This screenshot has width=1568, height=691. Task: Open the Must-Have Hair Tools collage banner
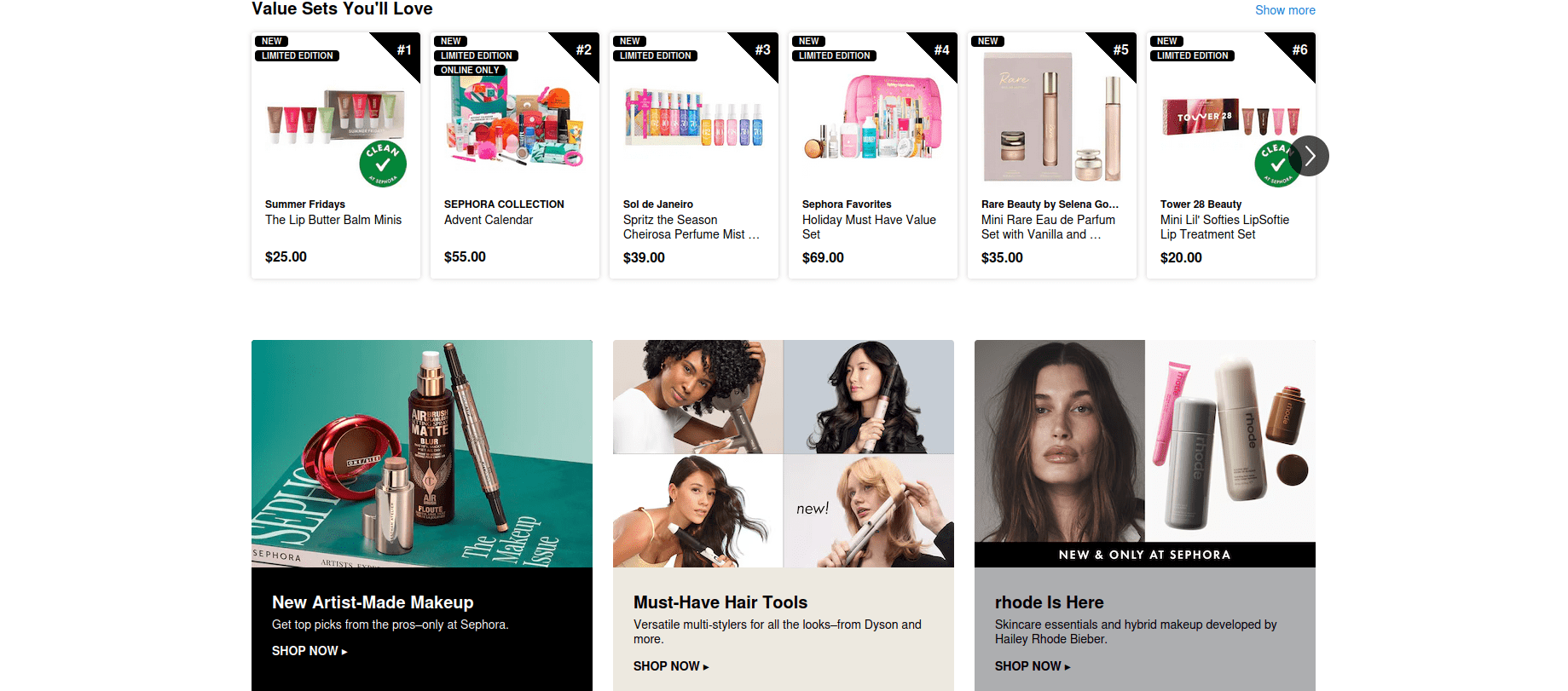pyautogui.click(x=784, y=453)
